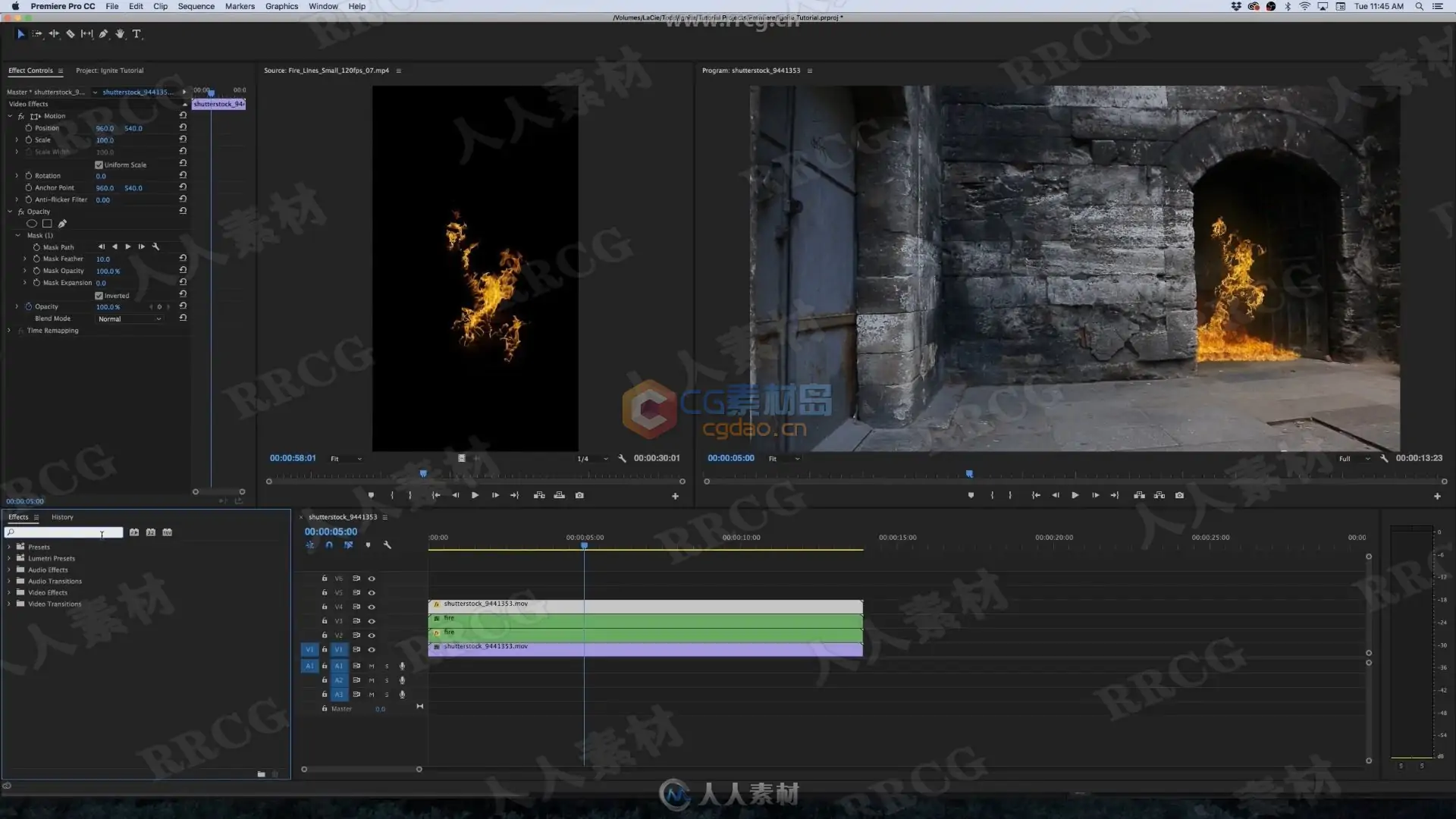
Task: Select the fire clip on track V3
Action: coord(645,621)
